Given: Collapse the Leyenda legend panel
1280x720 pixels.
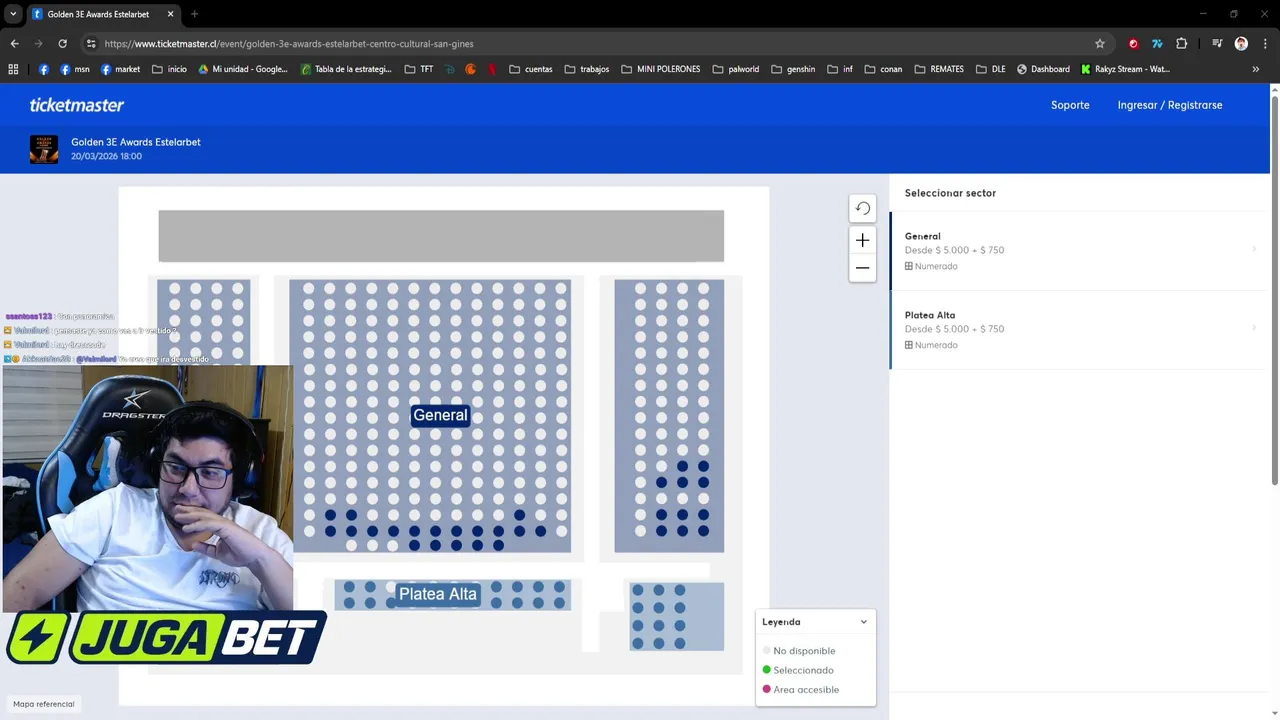Looking at the screenshot, I should (x=864, y=622).
